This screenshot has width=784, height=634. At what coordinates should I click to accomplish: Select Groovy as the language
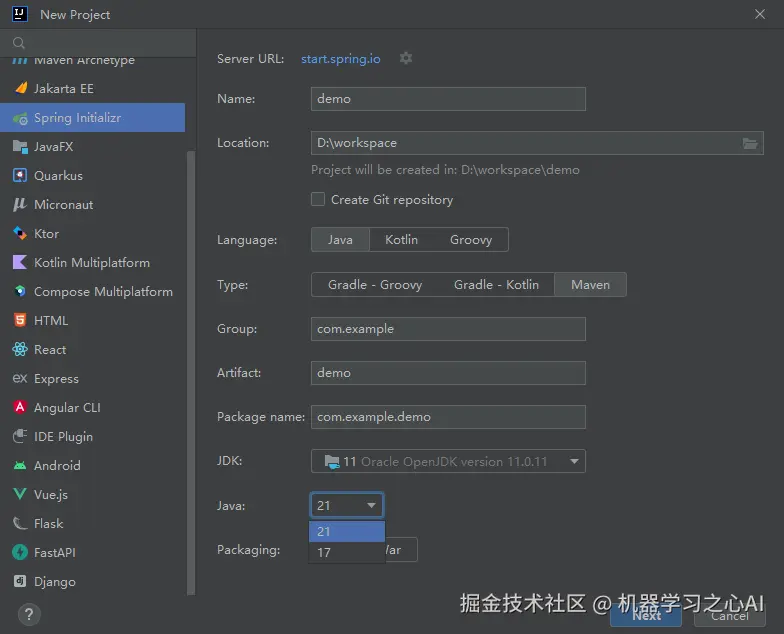tap(471, 240)
